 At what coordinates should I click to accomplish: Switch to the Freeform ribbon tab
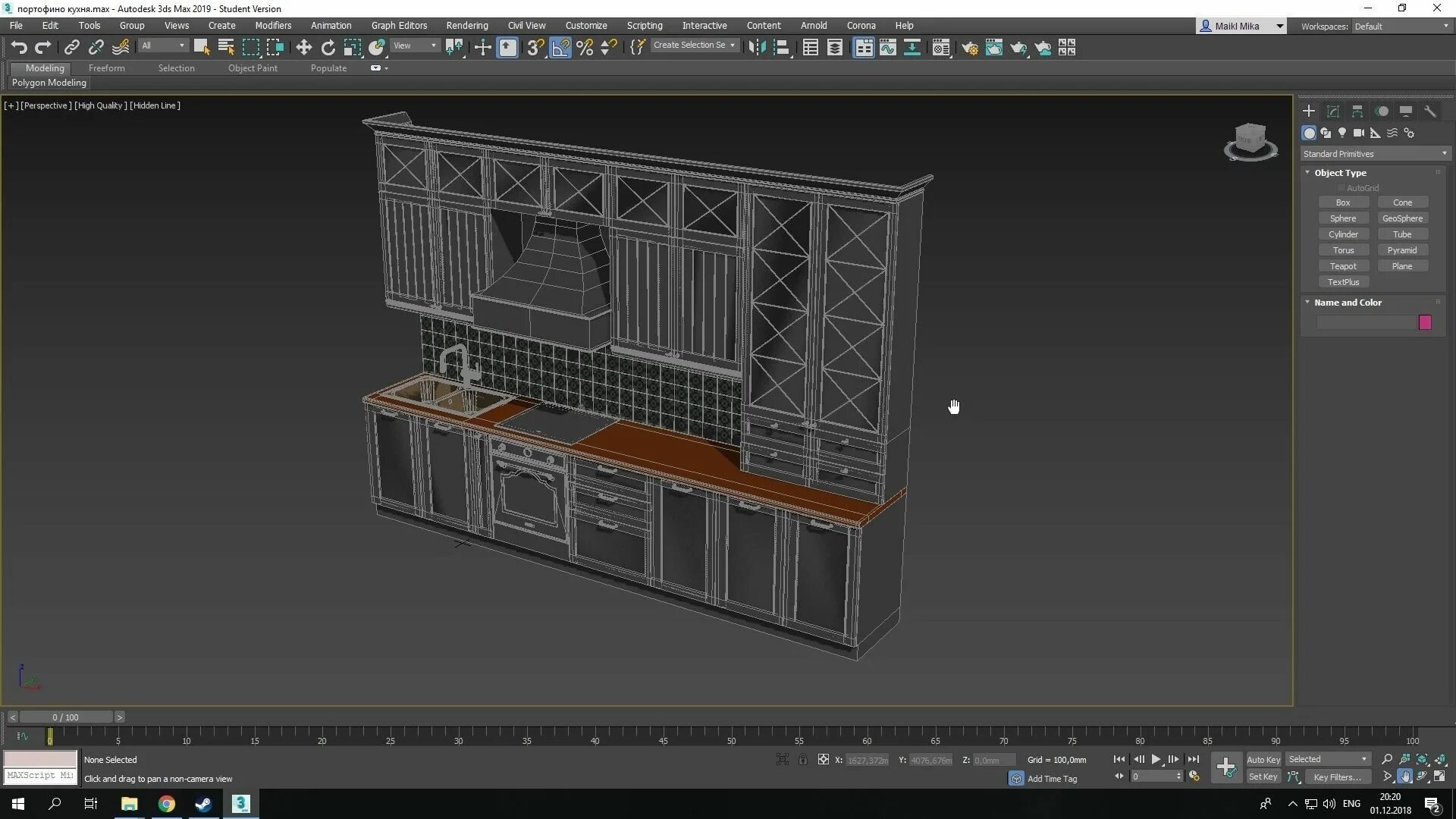tap(106, 68)
